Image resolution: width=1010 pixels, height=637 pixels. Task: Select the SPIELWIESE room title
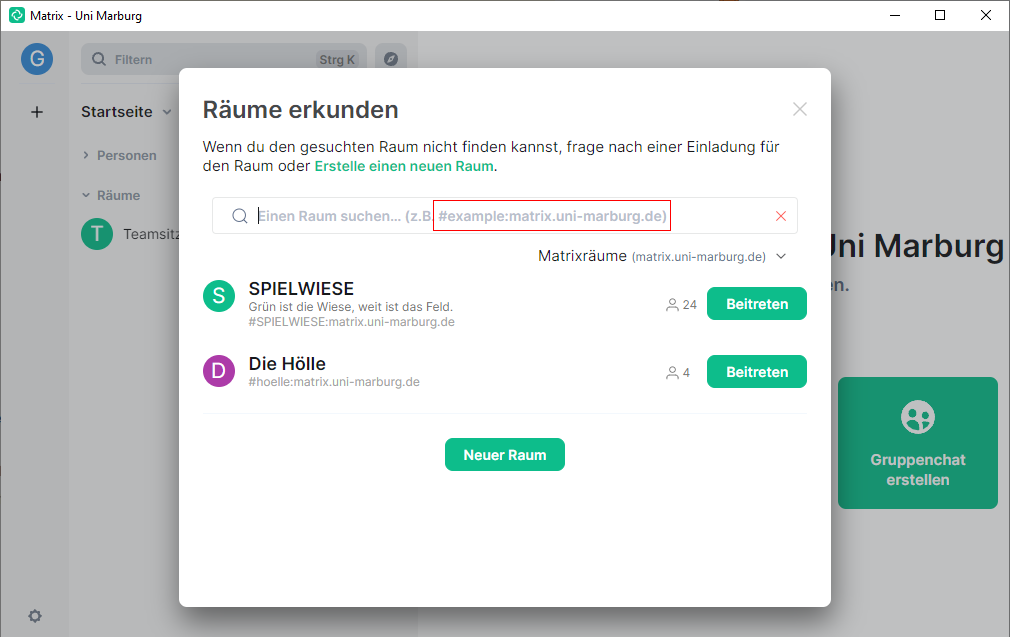click(x=301, y=289)
